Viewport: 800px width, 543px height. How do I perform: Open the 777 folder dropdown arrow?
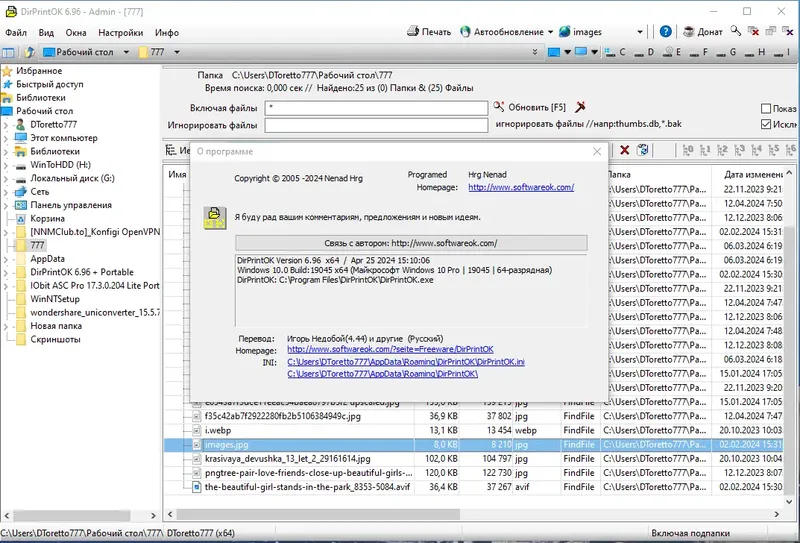click(177, 52)
